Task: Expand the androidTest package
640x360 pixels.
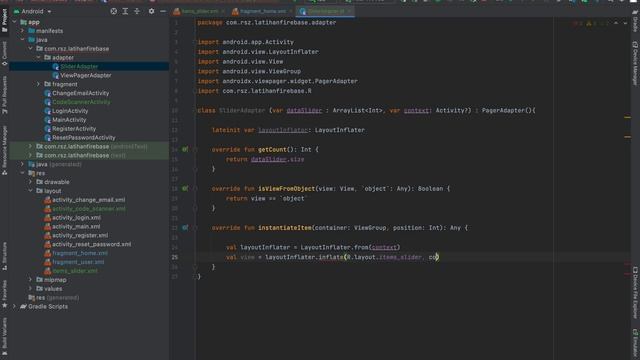Action: 30,146
